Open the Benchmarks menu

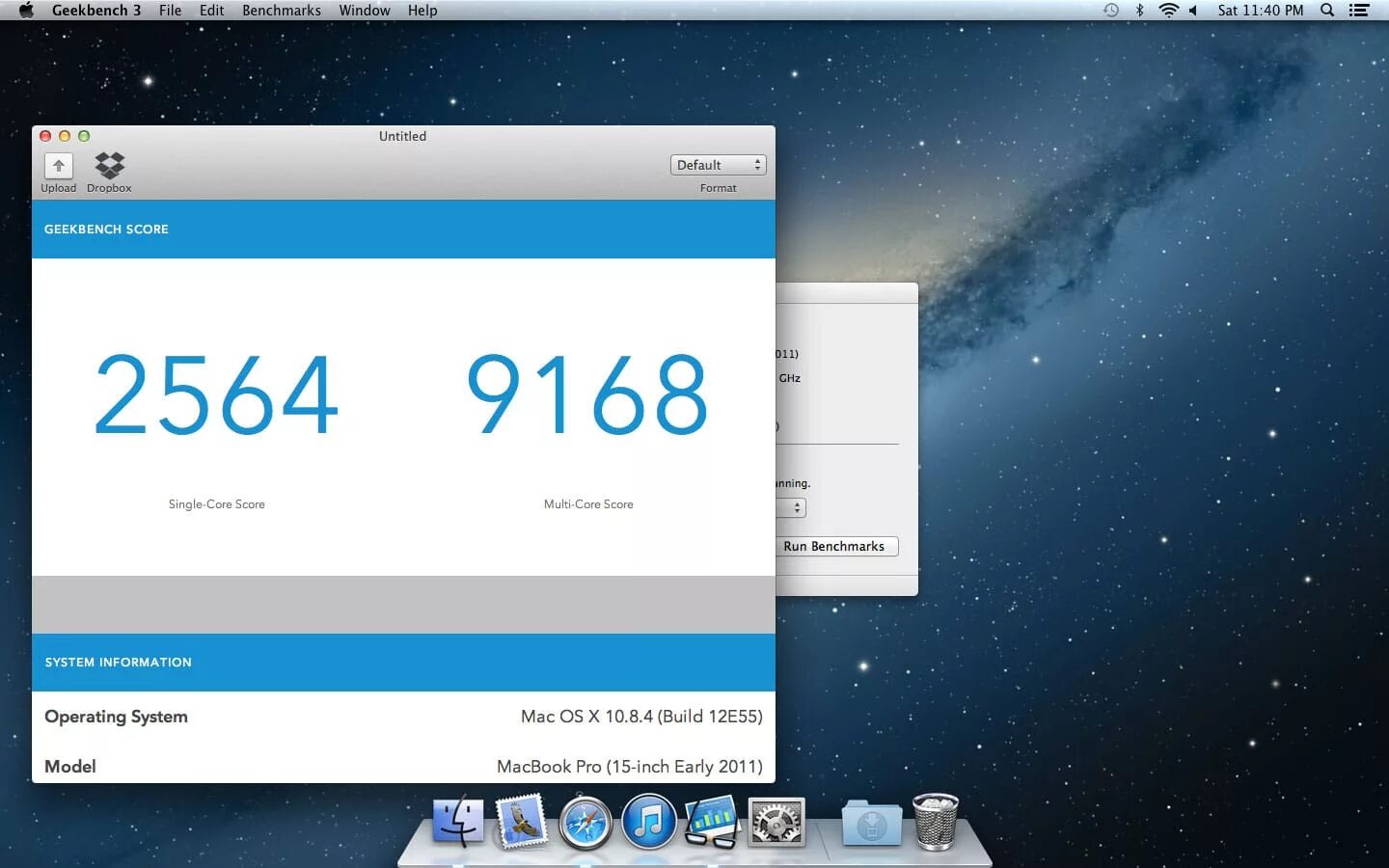click(281, 11)
